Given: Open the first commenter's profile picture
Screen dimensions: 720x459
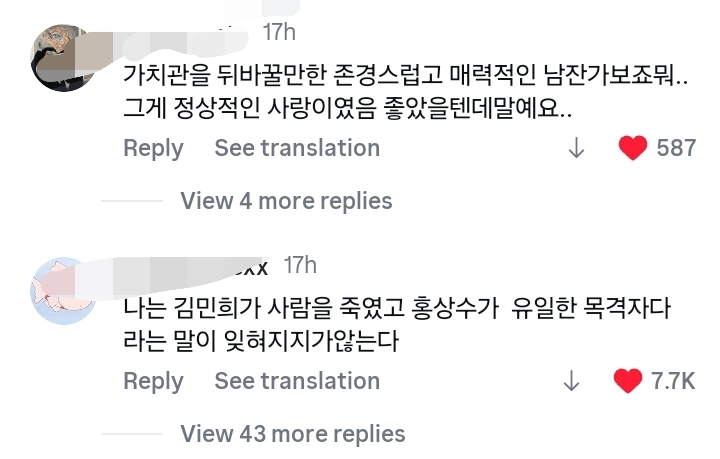Looking at the screenshot, I should click(68, 57).
